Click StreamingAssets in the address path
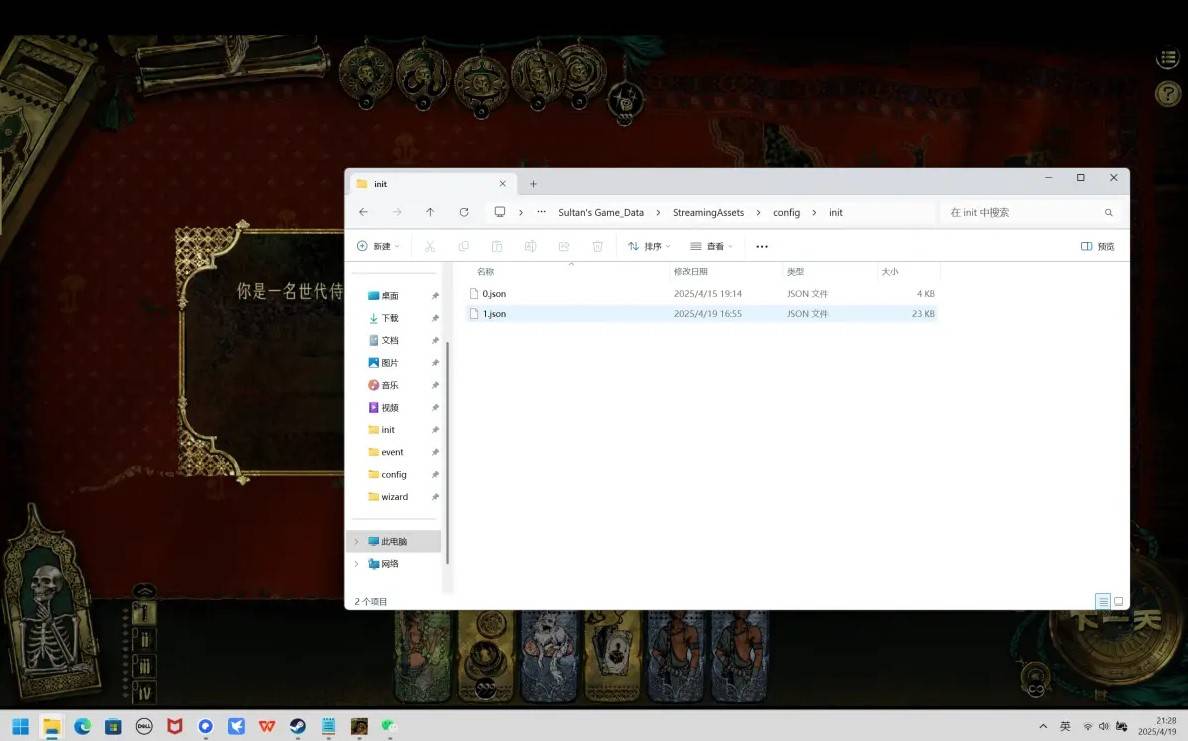1188x741 pixels. pos(708,212)
